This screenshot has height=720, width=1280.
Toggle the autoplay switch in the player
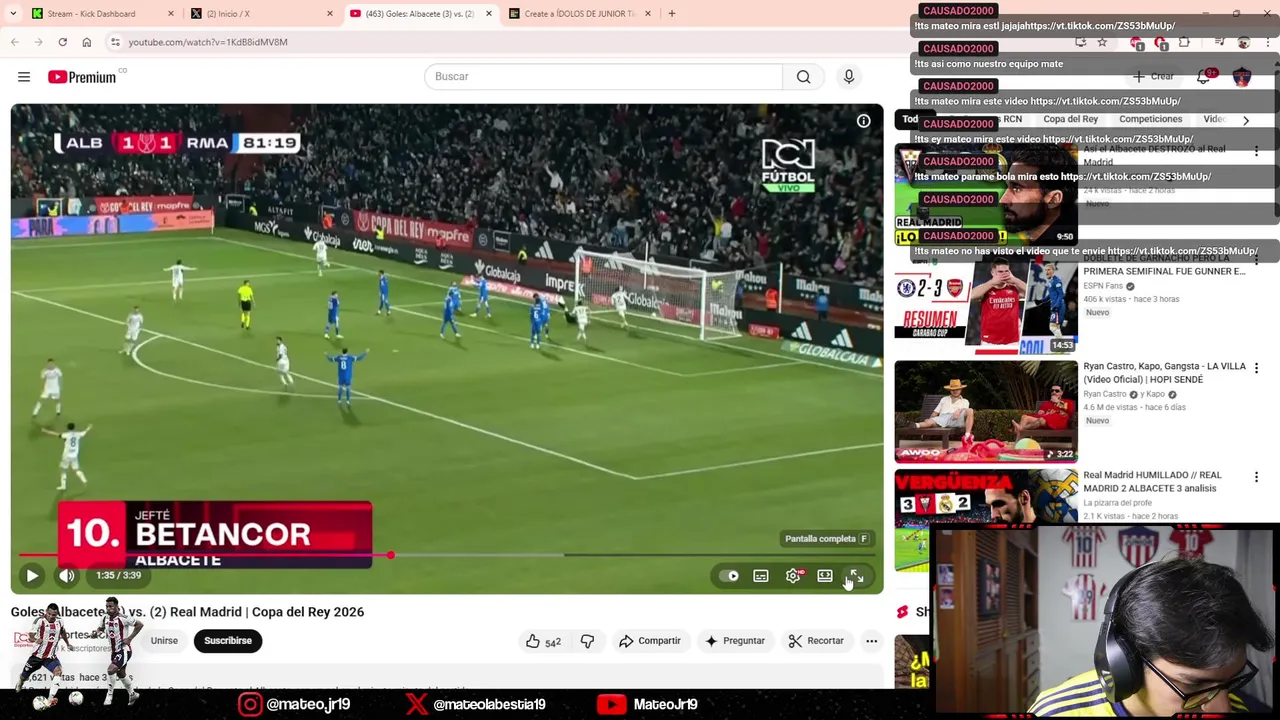(729, 576)
